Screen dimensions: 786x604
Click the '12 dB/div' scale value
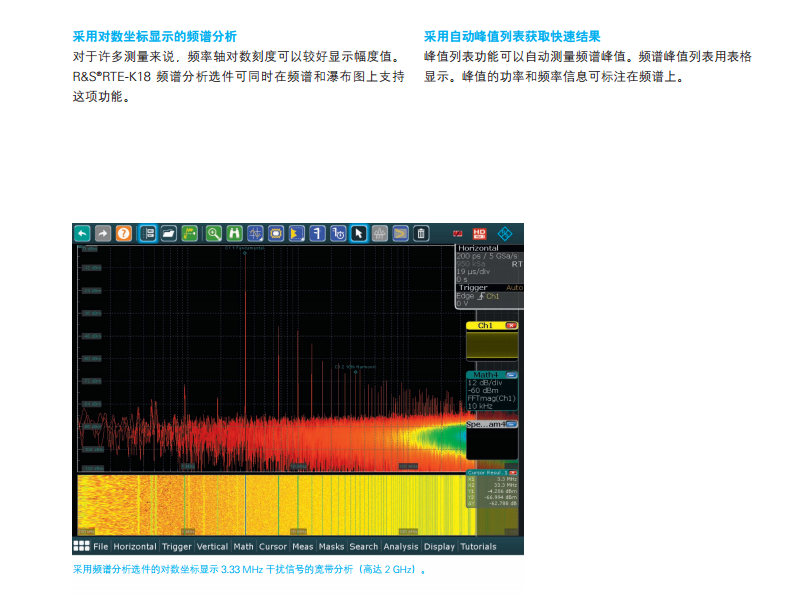point(485,383)
